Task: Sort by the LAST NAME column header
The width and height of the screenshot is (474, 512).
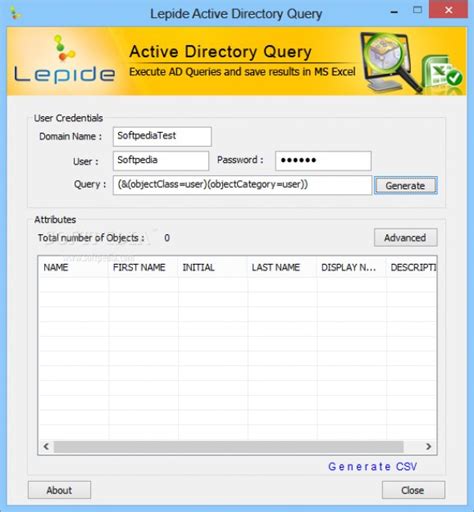Action: [x=282, y=267]
